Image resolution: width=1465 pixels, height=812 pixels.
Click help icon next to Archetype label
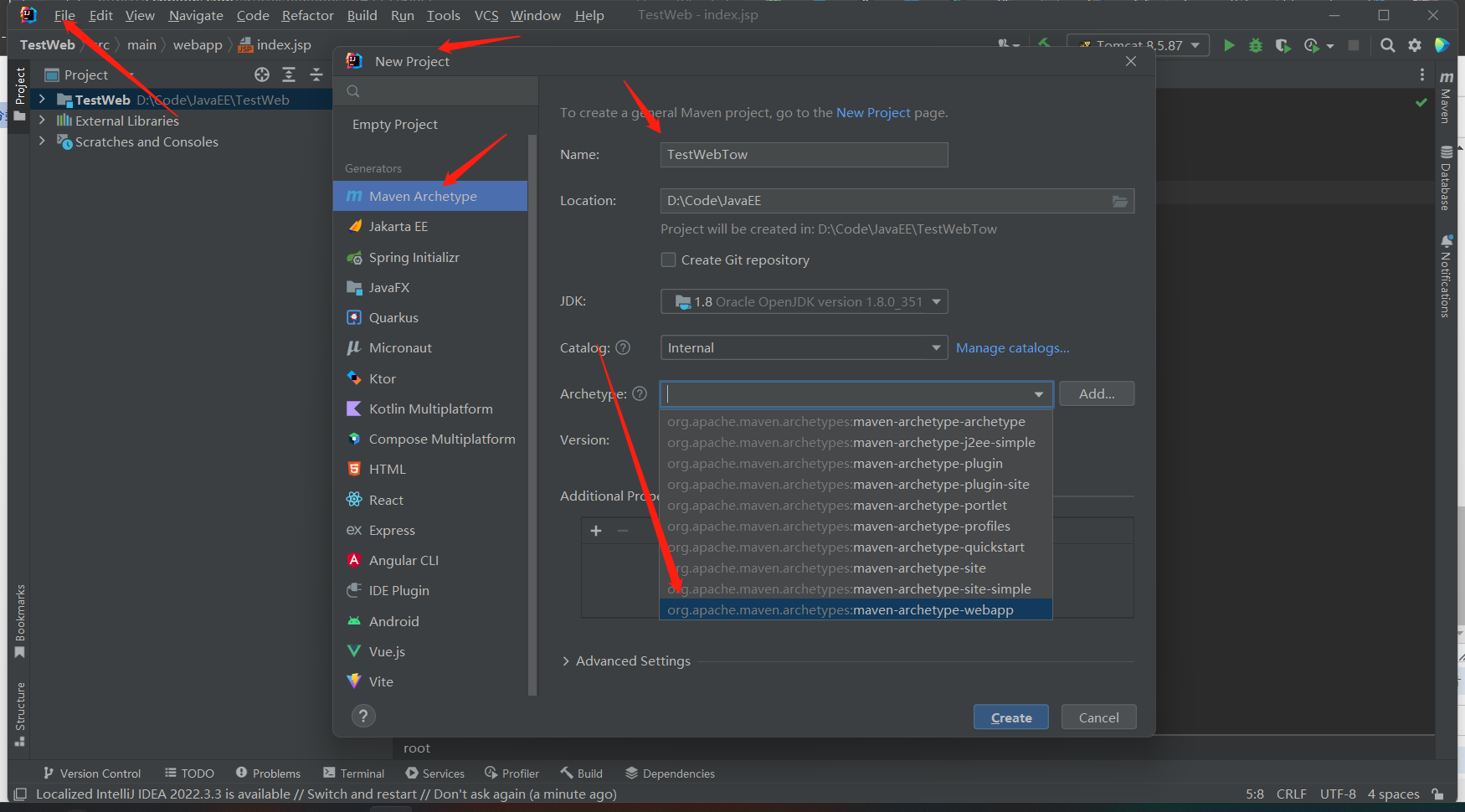pos(640,393)
